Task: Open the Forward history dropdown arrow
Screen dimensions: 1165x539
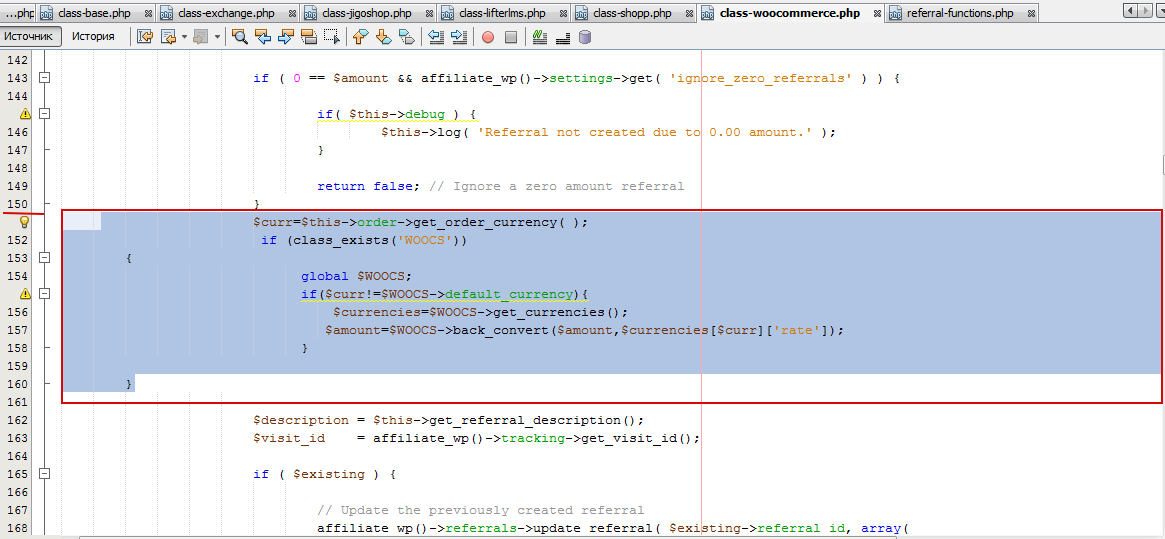Action: 217,36
